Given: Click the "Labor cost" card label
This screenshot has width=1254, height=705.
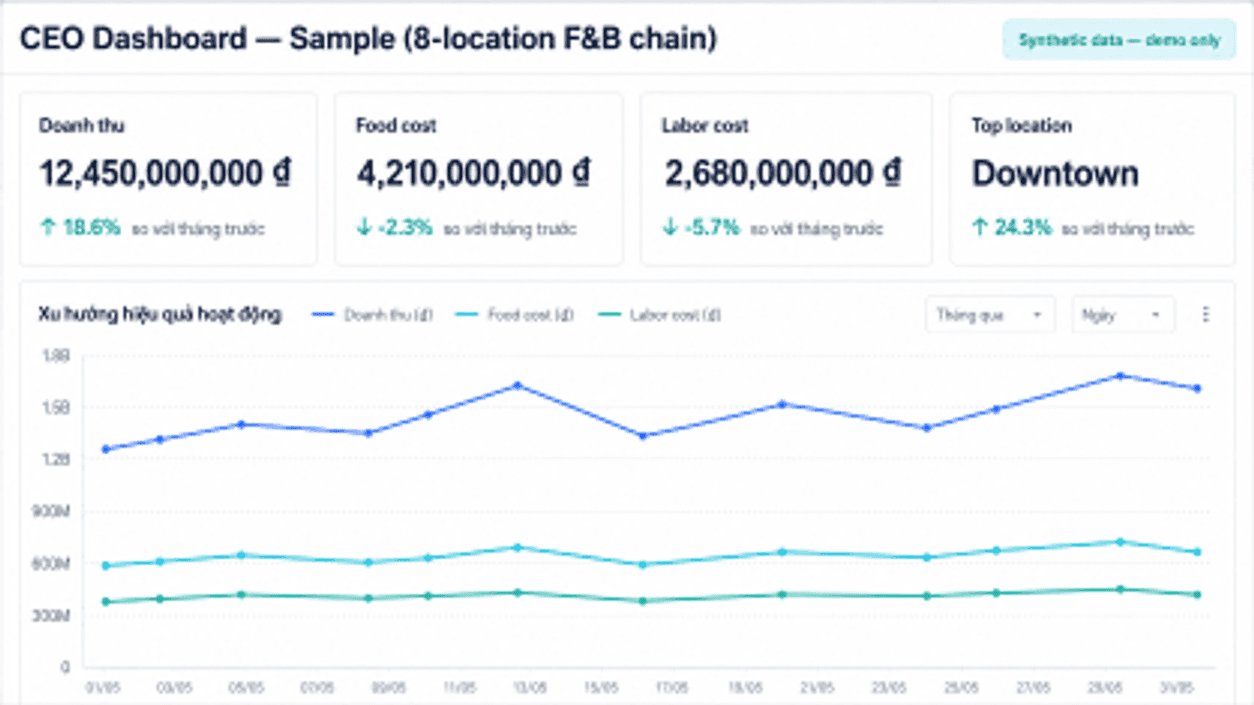Looking at the screenshot, I should [705, 126].
